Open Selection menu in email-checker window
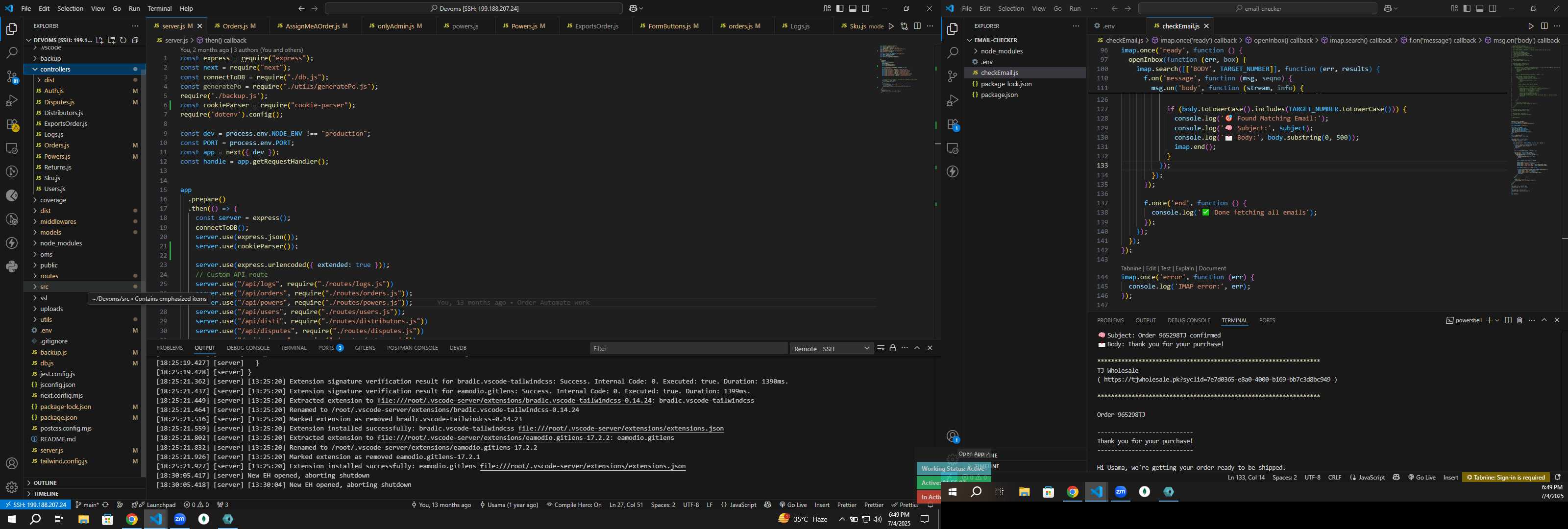 click(1011, 8)
